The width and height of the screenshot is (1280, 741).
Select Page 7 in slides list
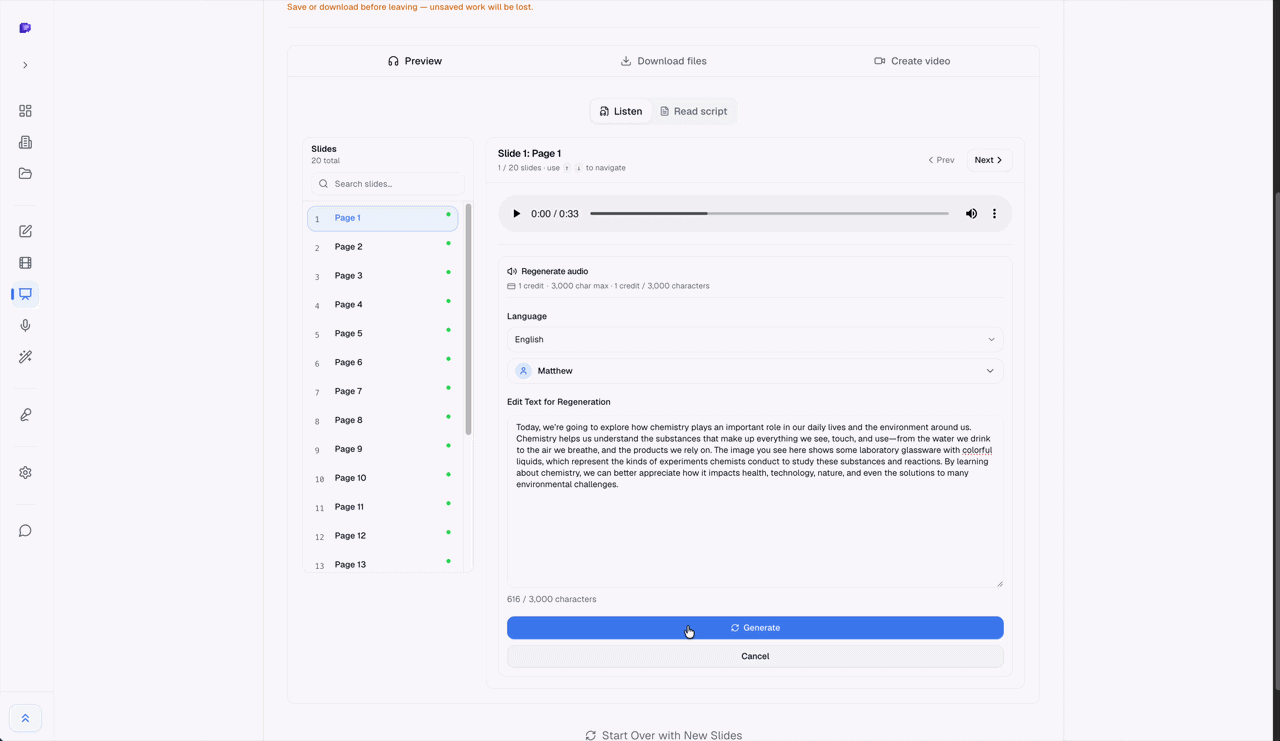(382, 392)
